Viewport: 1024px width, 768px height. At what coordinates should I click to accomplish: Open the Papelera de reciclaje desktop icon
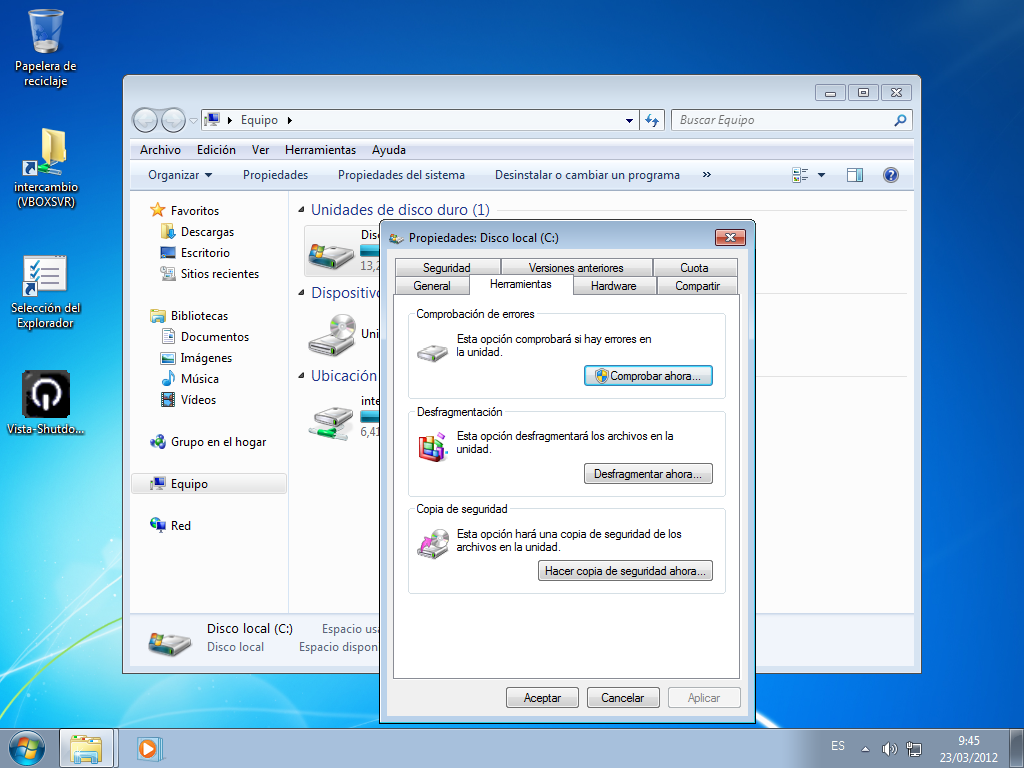46,33
